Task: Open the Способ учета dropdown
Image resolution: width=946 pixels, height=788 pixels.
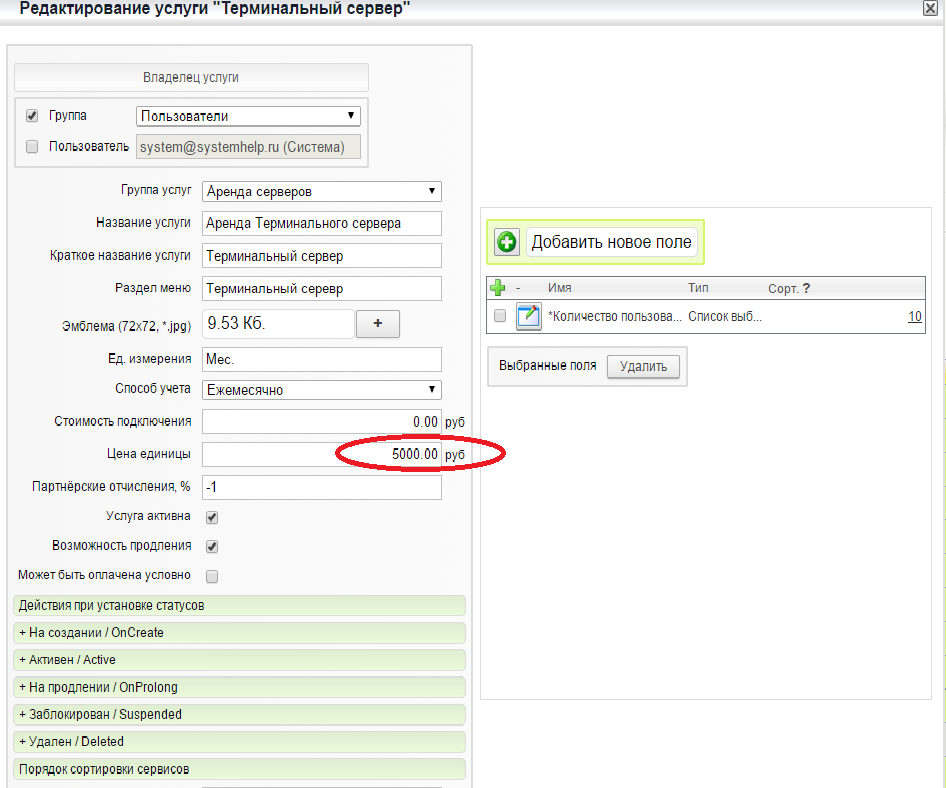Action: coord(321,390)
